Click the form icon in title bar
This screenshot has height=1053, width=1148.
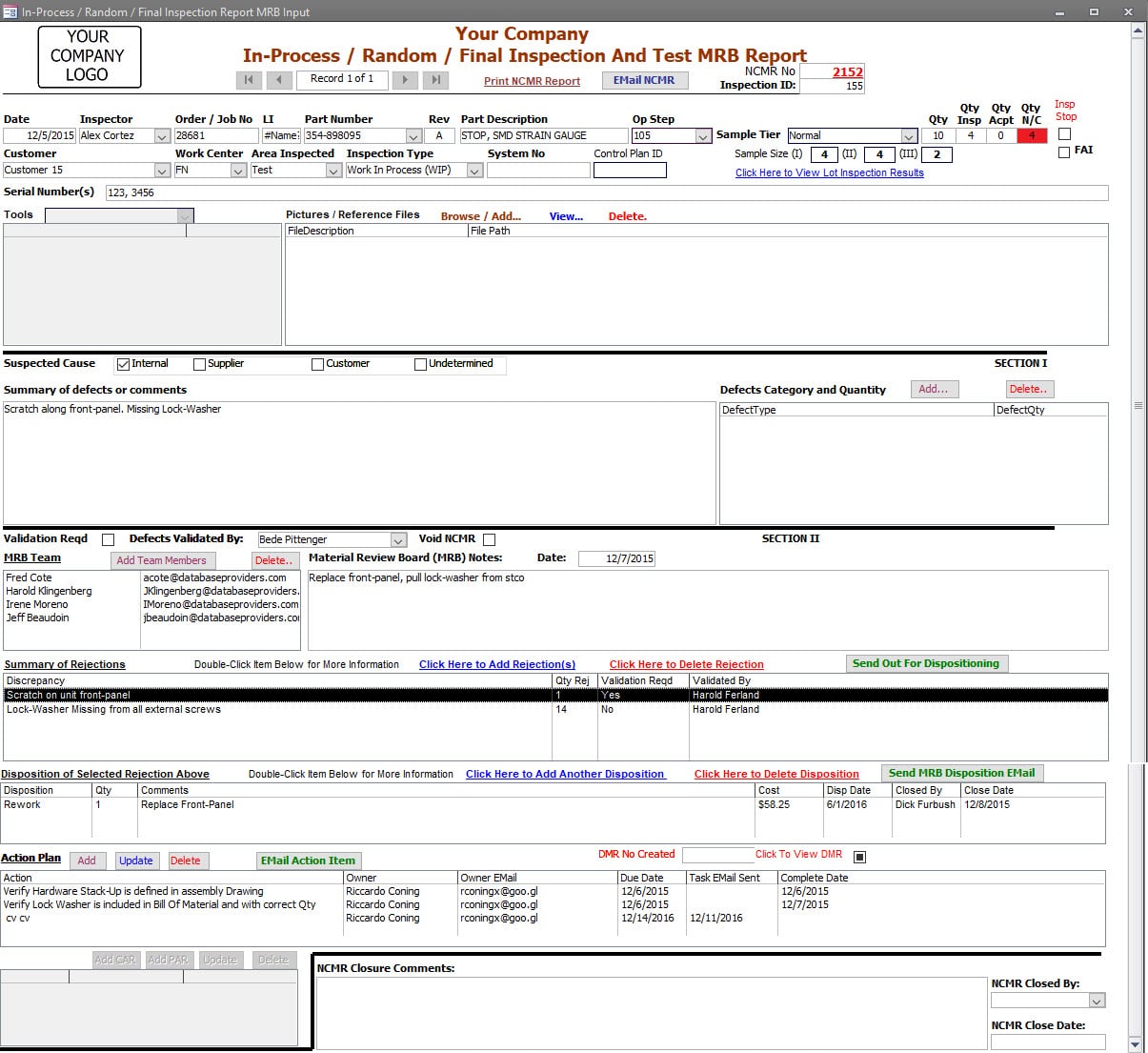pos(10,11)
